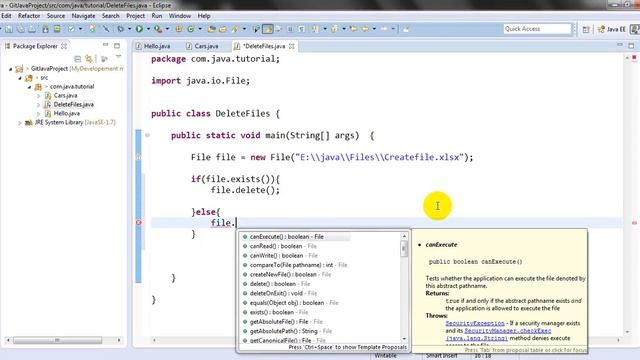Viewport: 640px width, 360px height.
Task: Open the Run button dropdown arrow
Action: point(148,29)
